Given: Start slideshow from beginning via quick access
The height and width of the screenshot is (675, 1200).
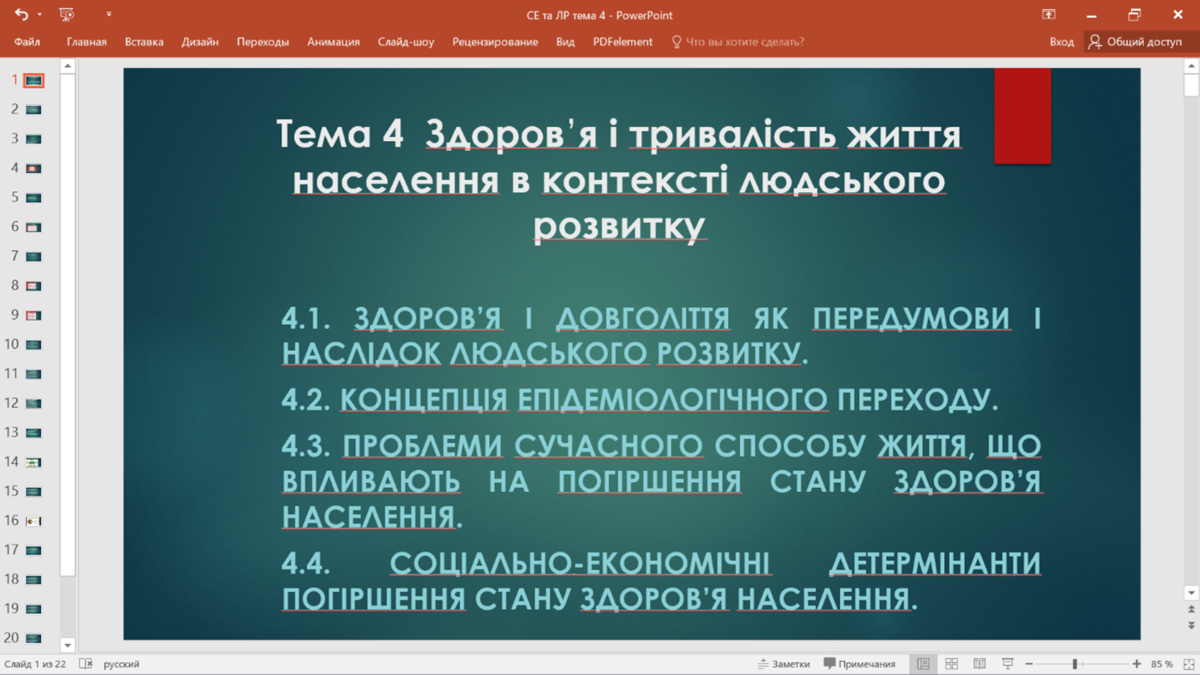Looking at the screenshot, I should [67, 15].
